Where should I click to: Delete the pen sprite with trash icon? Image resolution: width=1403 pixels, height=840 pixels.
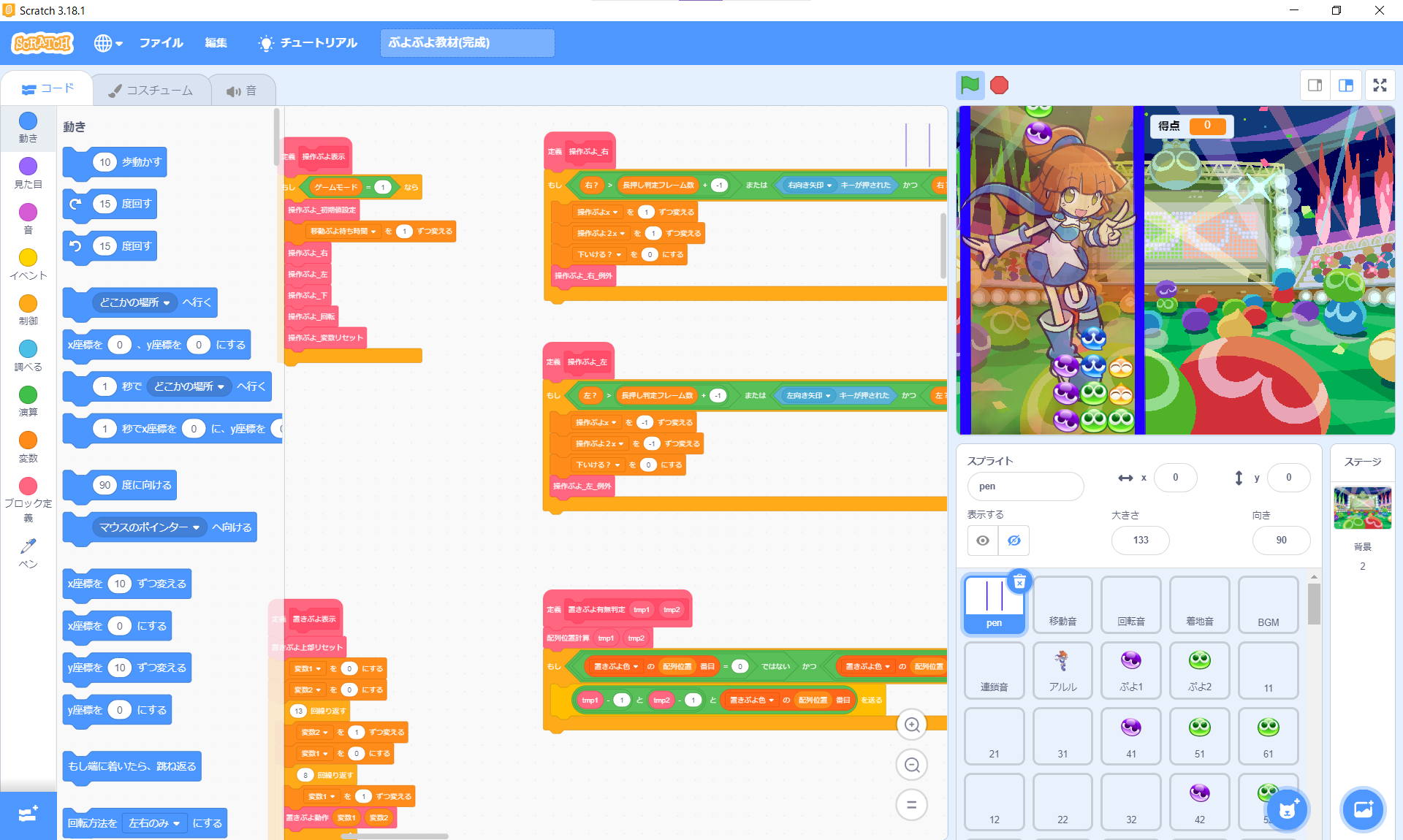(x=1019, y=582)
